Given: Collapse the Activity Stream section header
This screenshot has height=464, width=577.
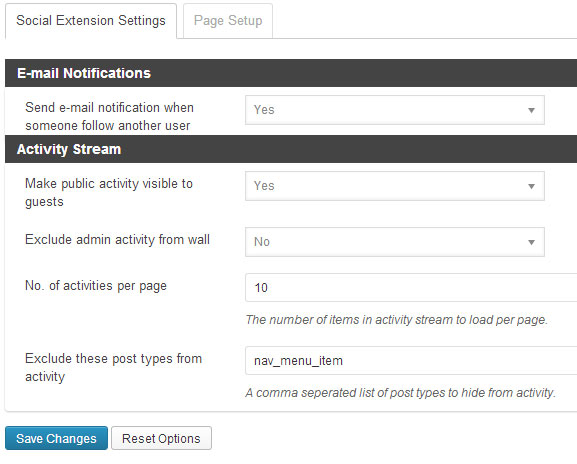Looking at the screenshot, I should click(291, 149).
